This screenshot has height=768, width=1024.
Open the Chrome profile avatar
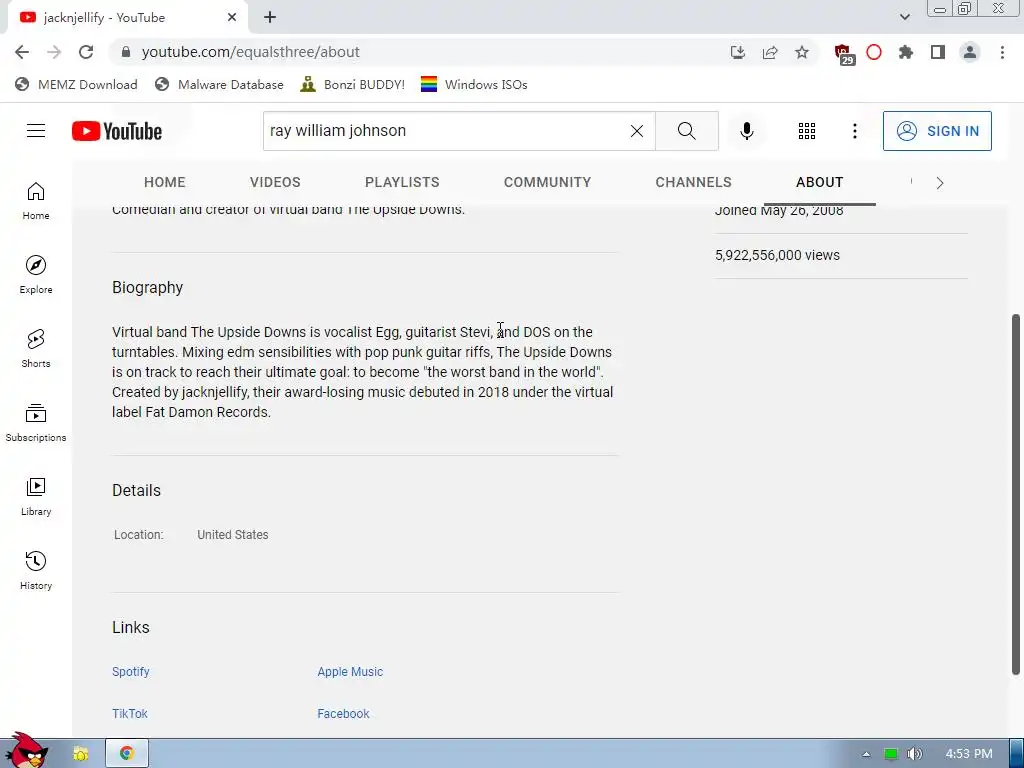pyautogui.click(x=970, y=52)
